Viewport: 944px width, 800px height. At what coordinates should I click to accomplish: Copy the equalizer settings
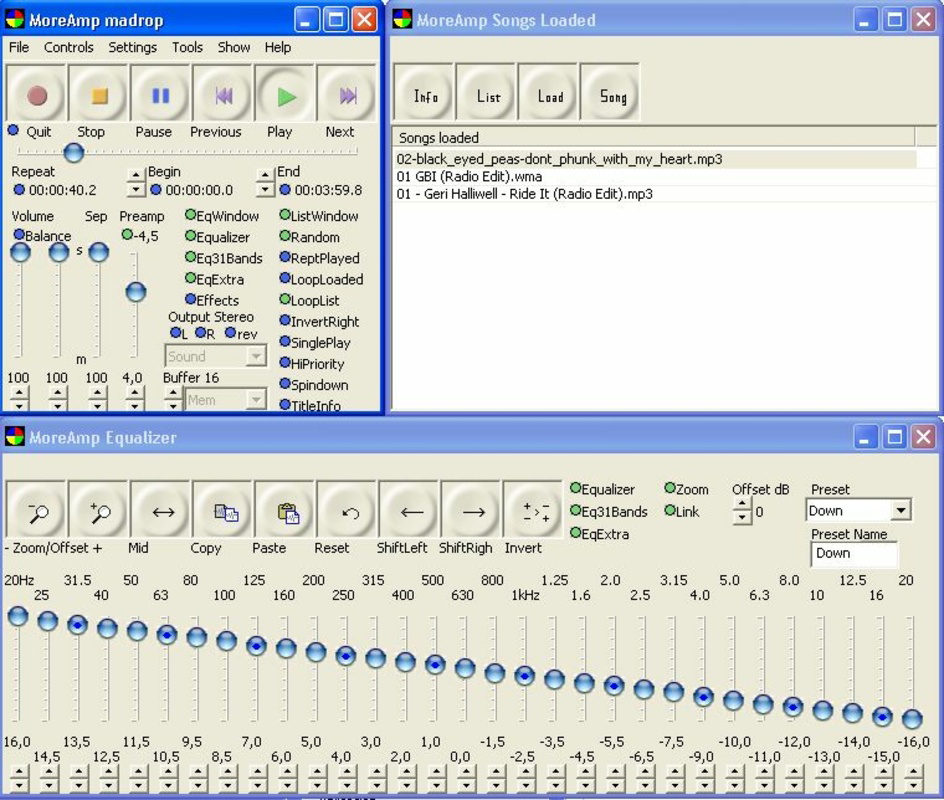coord(223,511)
